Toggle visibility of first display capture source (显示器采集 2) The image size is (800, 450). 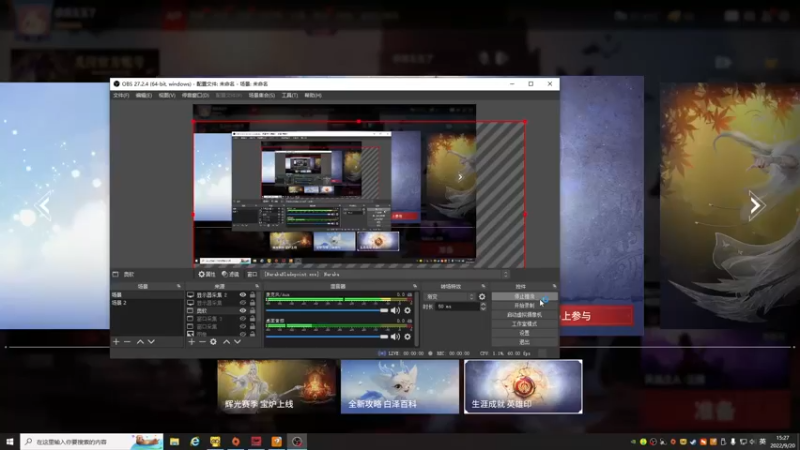tap(243, 295)
